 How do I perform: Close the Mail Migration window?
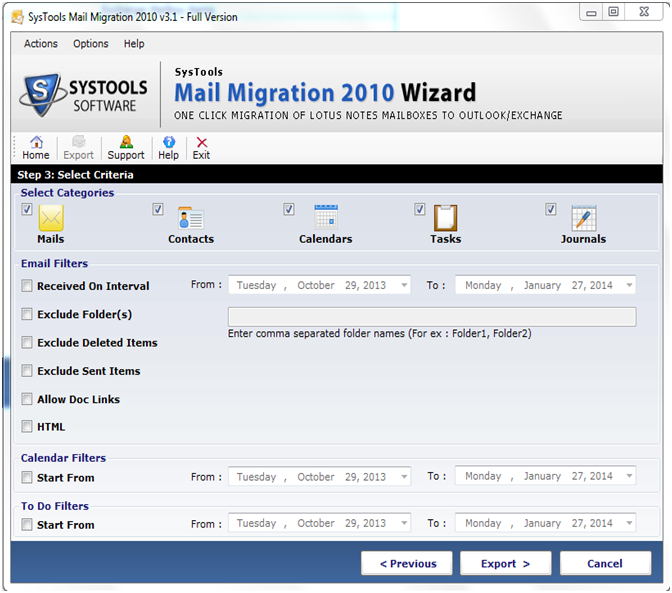click(x=644, y=12)
